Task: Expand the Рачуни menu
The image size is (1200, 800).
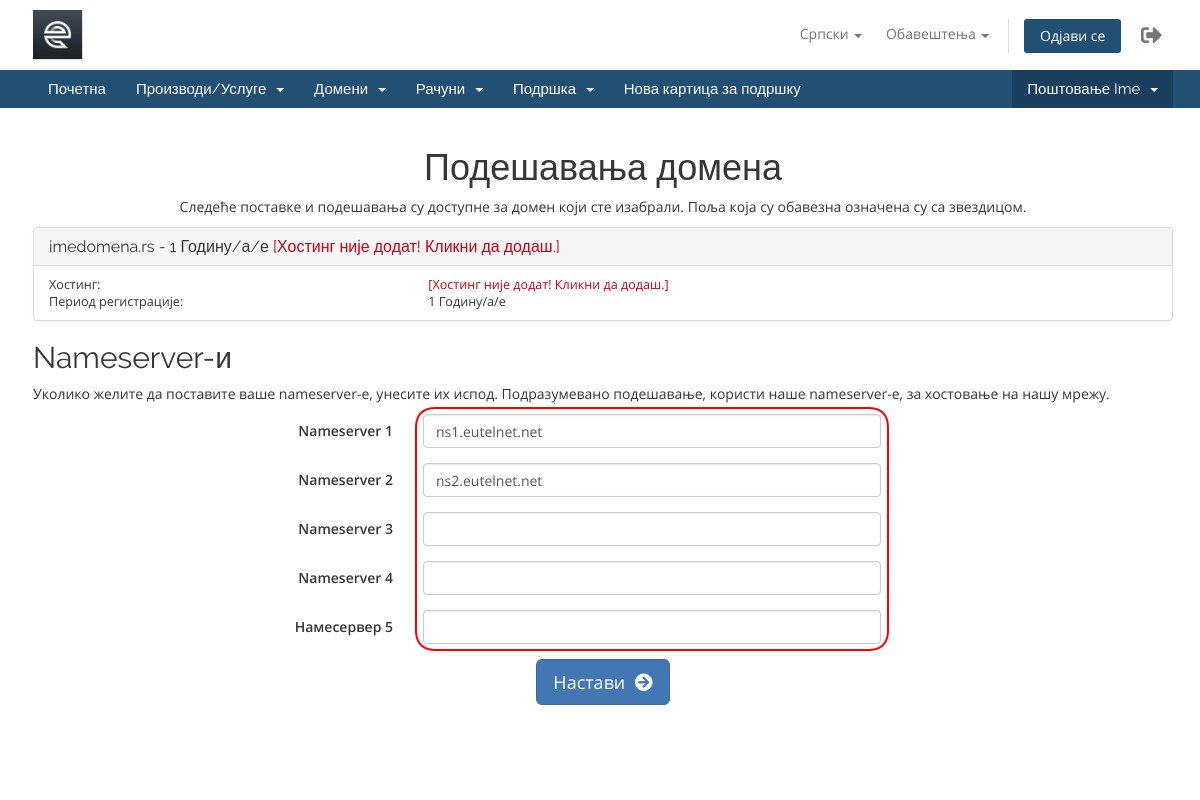Action: coord(450,89)
